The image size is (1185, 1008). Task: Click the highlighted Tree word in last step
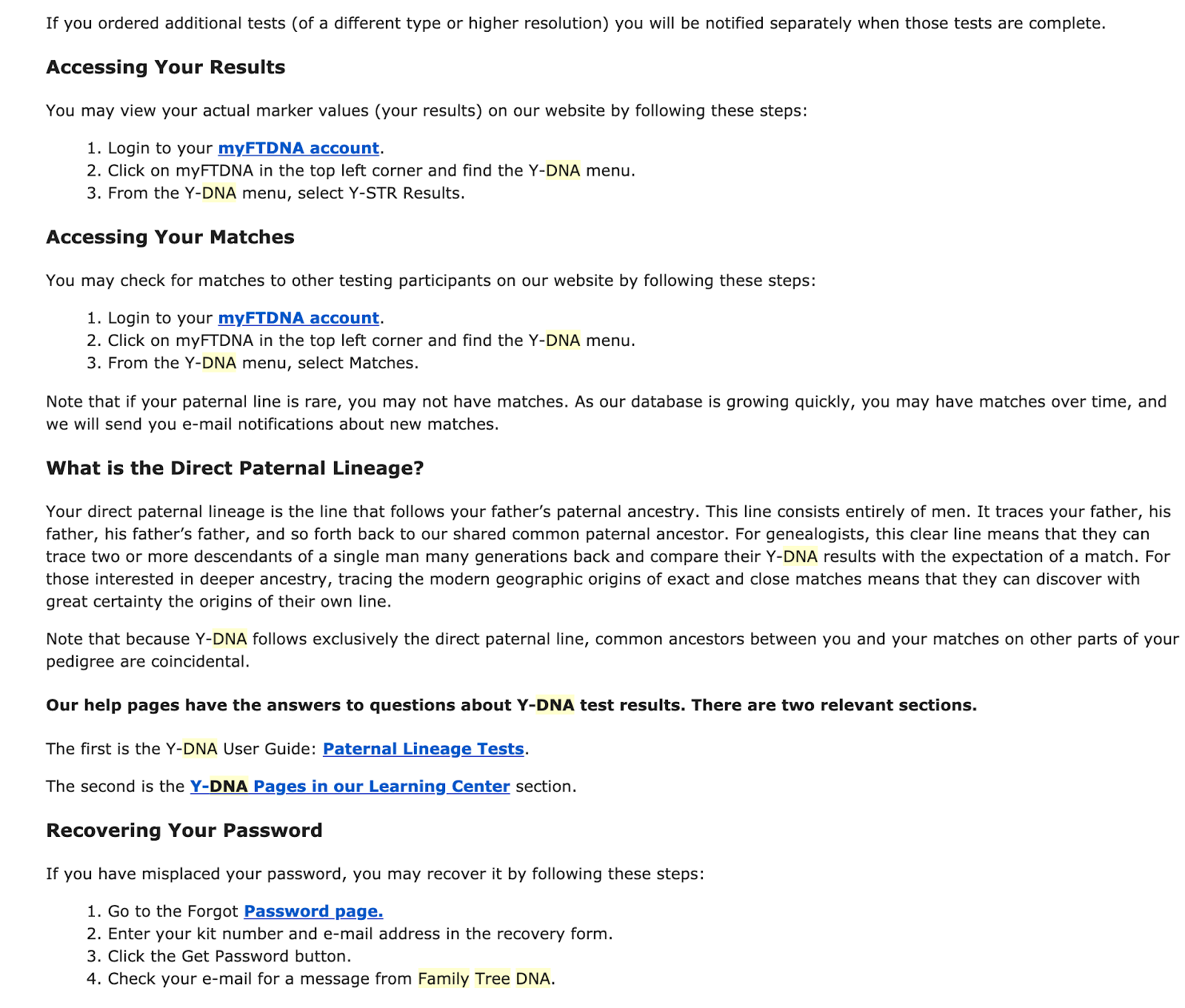(493, 979)
